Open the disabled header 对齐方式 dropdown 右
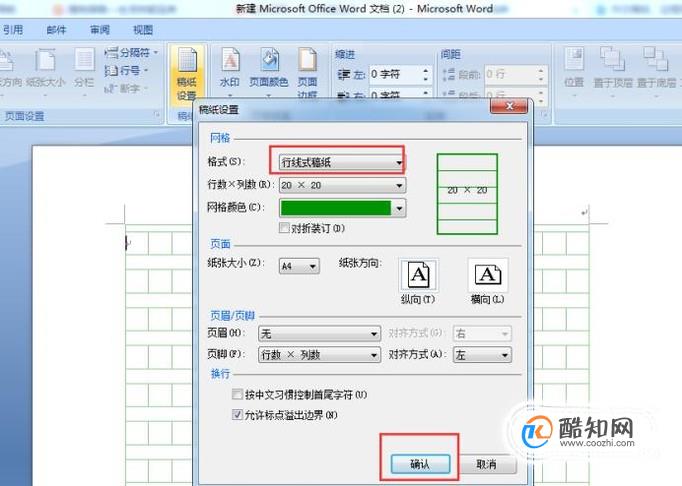682x486 pixels. coord(482,334)
